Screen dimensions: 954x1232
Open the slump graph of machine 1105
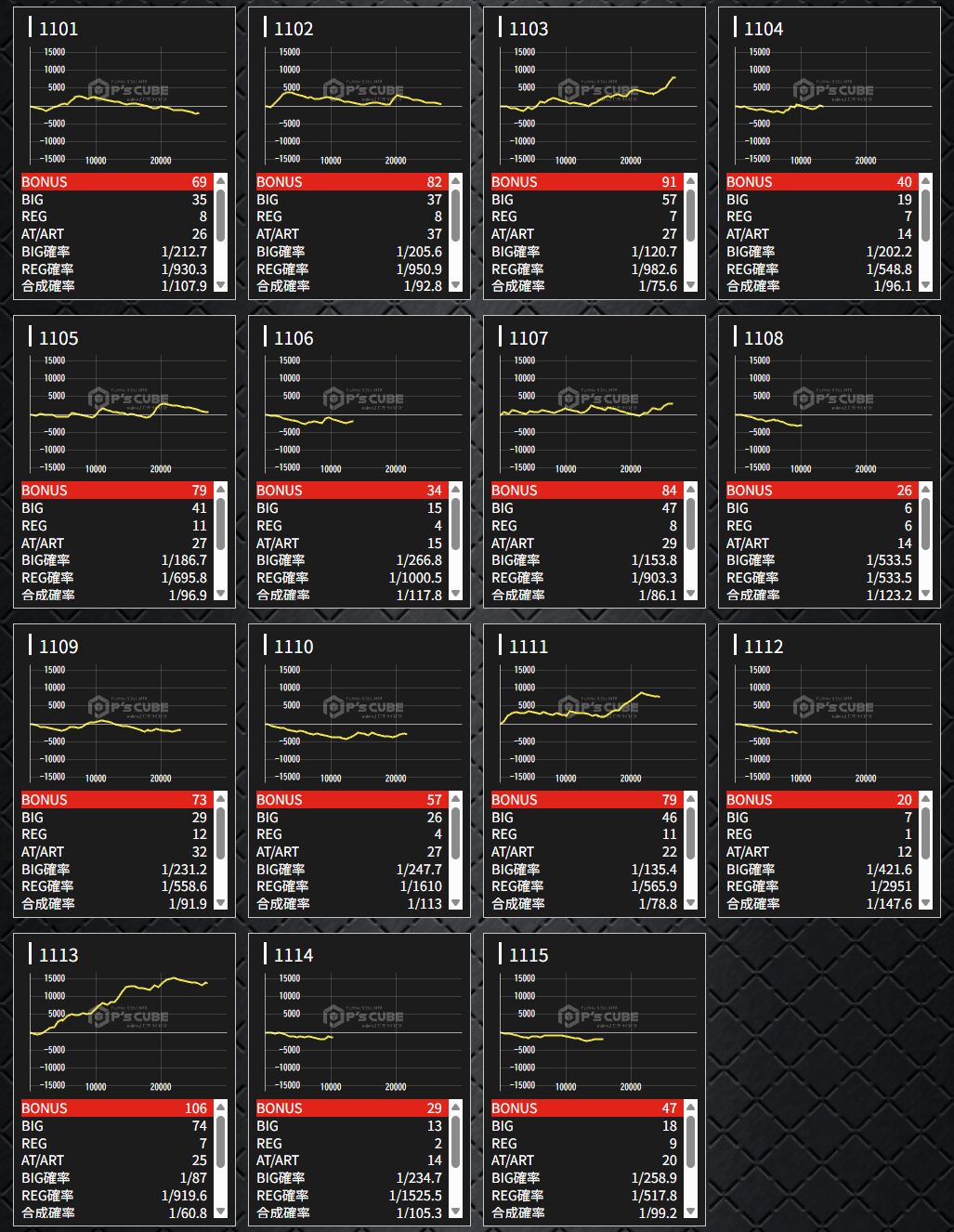coord(124,413)
